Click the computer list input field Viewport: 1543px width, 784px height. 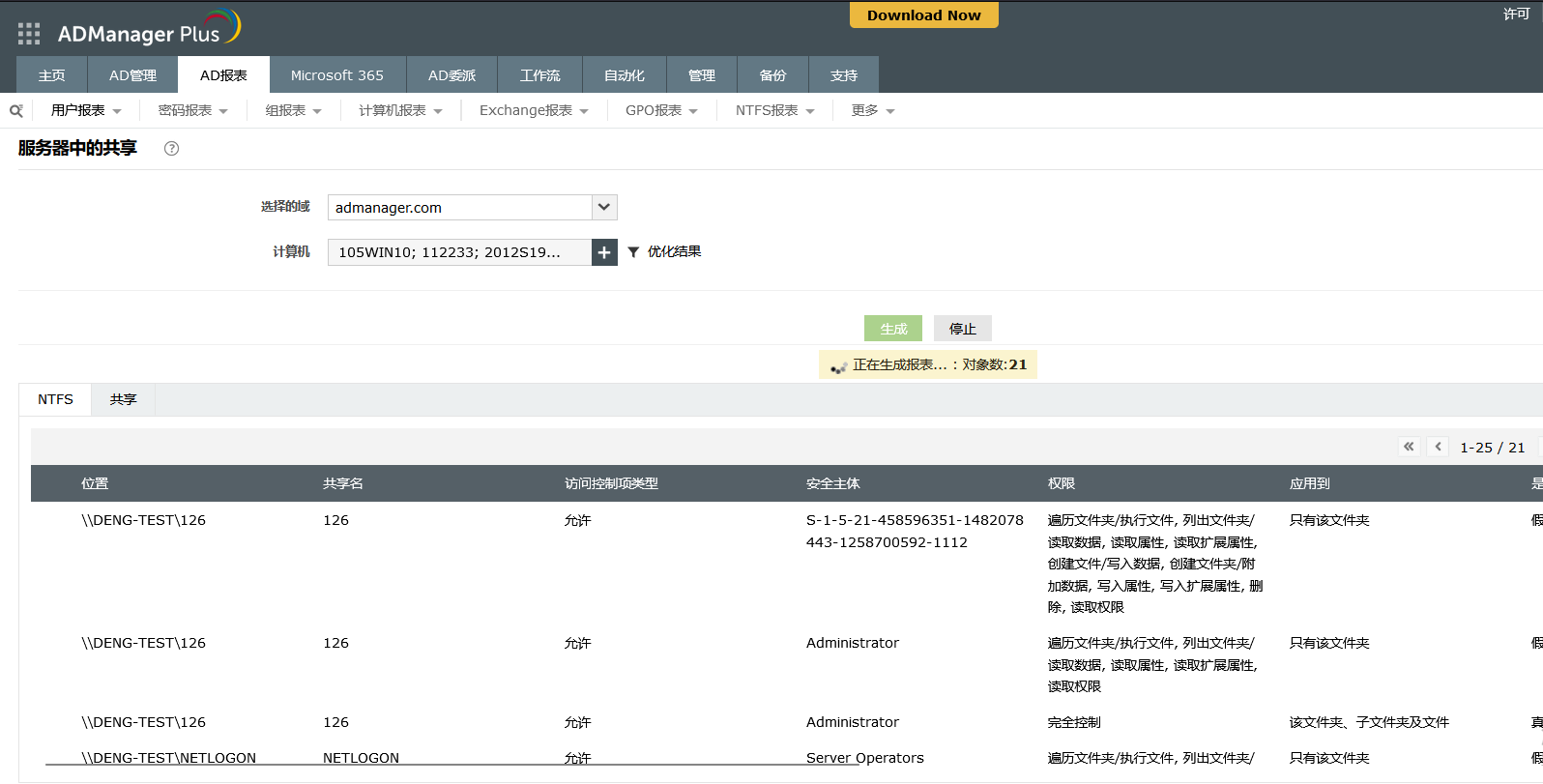click(459, 252)
